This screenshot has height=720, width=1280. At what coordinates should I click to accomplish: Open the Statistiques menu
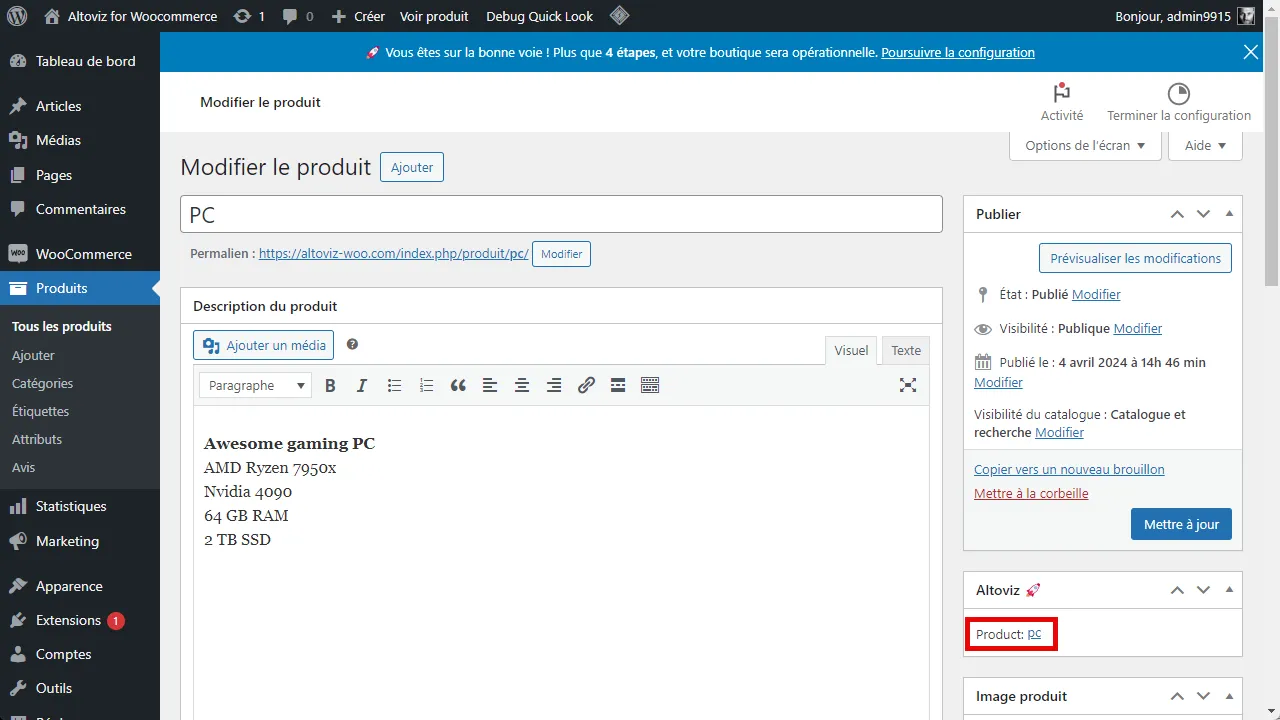coord(80,506)
